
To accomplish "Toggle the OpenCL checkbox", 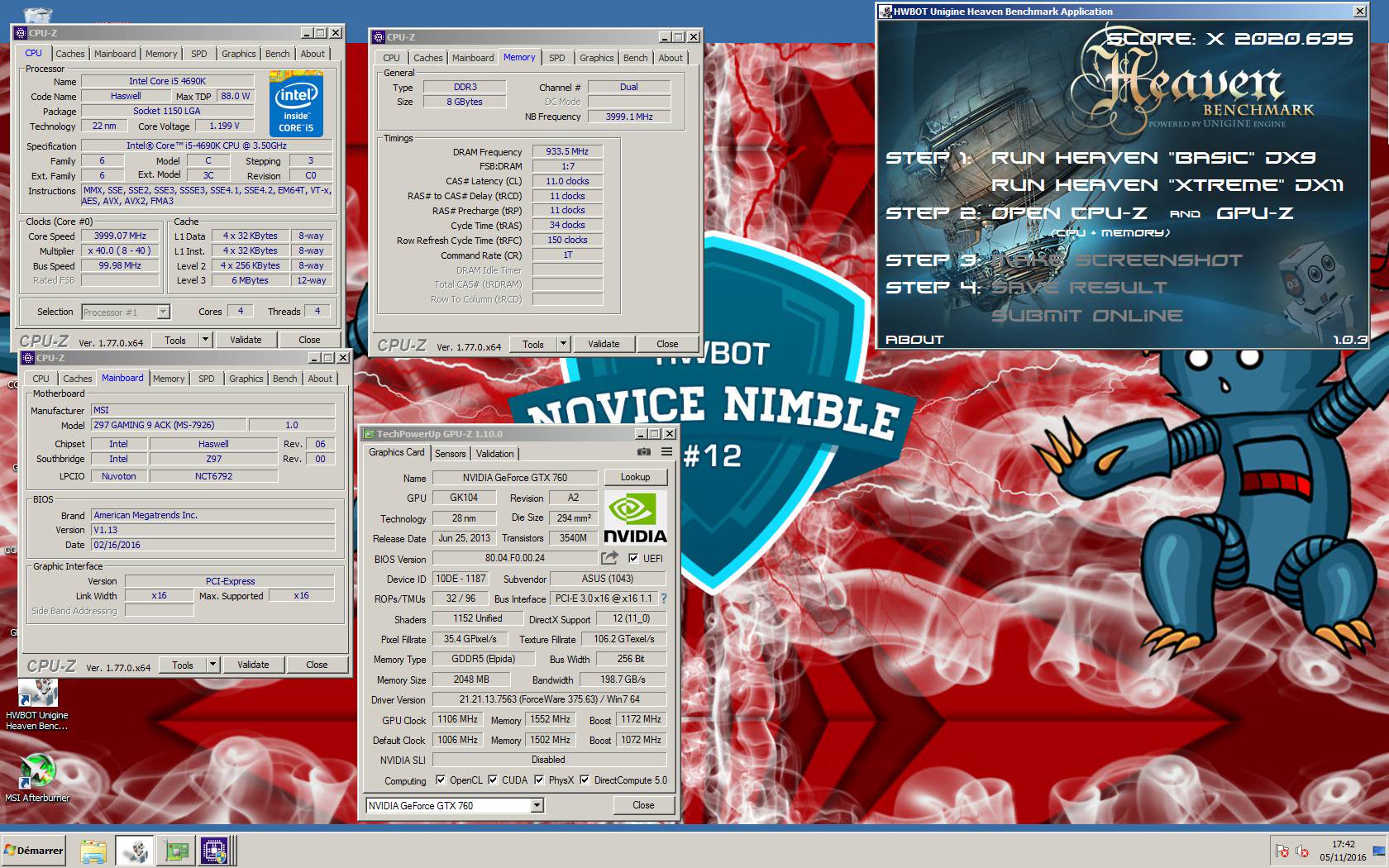I will tap(441, 780).
